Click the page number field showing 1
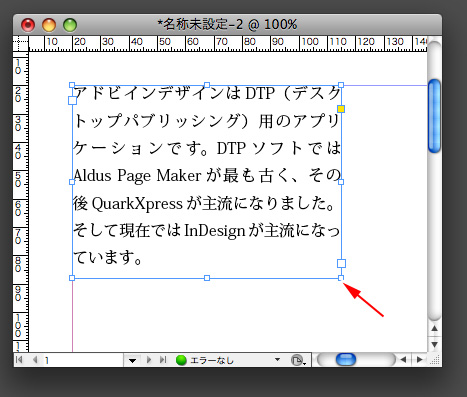Viewport: 467px width, 397px height. click(x=83, y=360)
